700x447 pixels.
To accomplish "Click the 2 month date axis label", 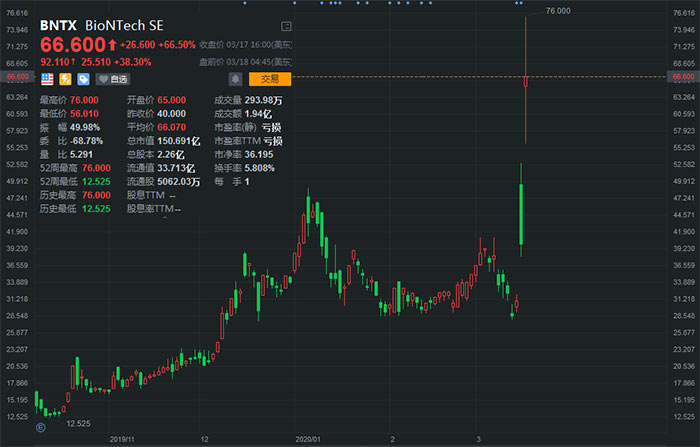I will click(392, 439).
